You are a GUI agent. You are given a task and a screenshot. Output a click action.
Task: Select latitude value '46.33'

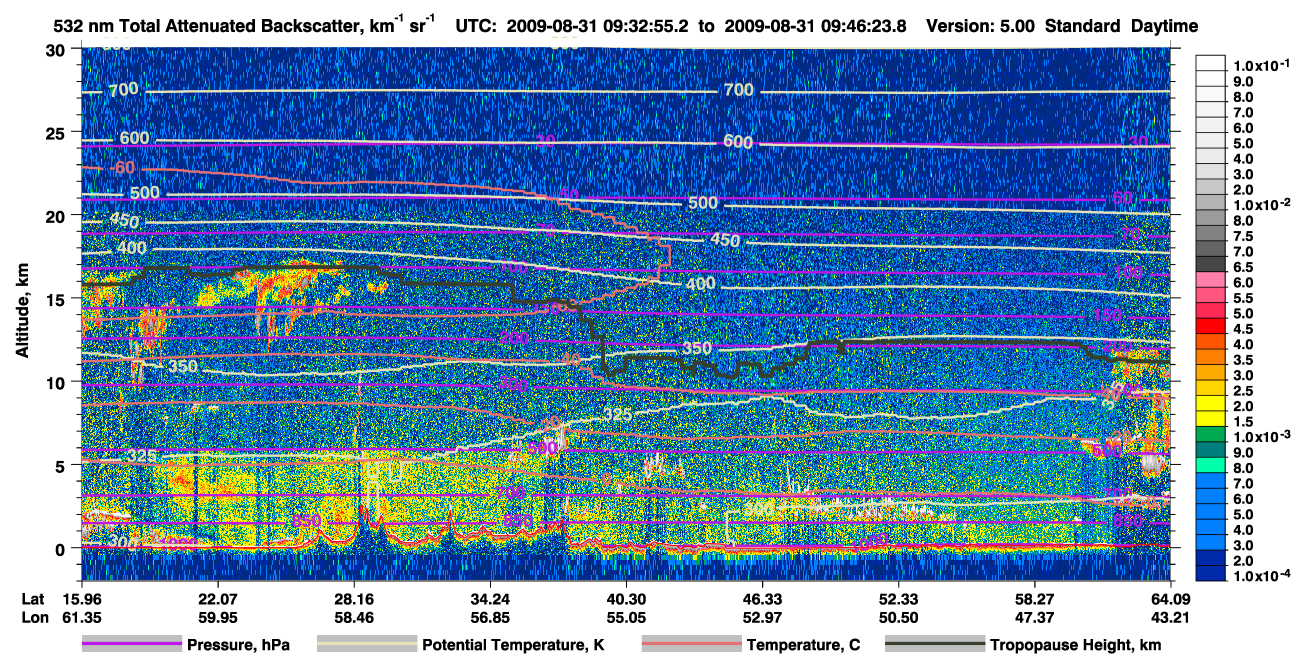[x=762, y=598]
